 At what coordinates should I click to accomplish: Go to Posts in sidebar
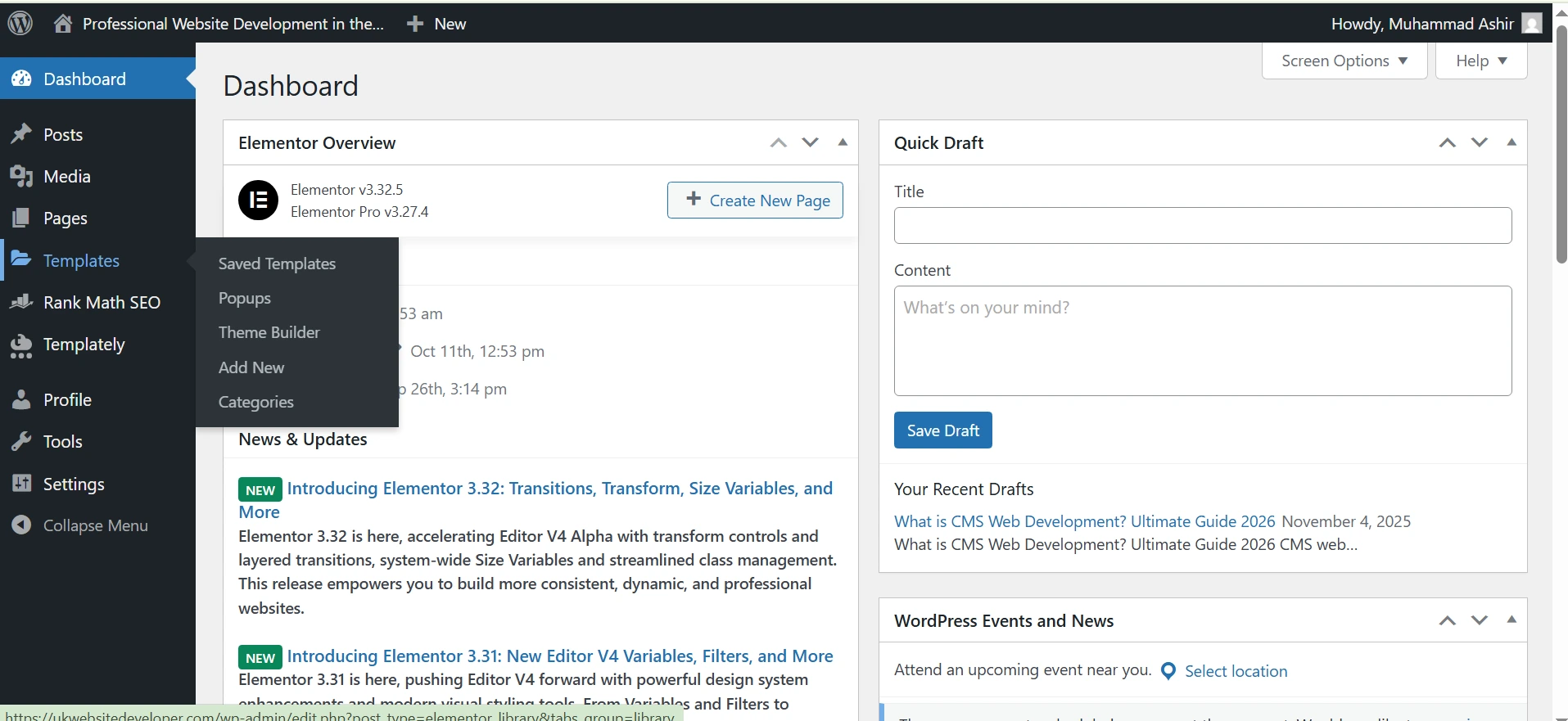[x=97, y=134]
